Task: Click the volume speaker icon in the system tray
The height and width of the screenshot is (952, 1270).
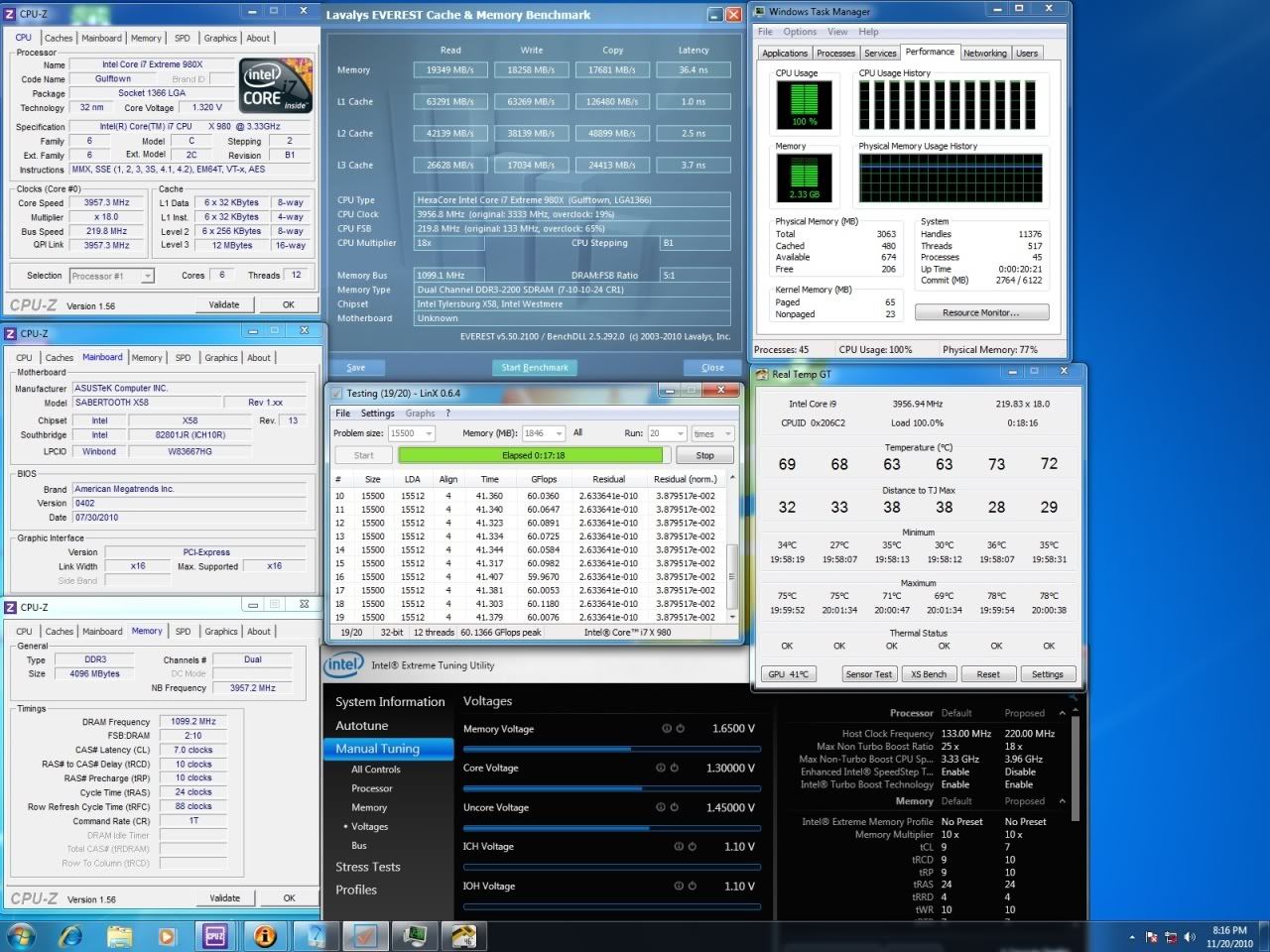Action: click(x=1190, y=937)
